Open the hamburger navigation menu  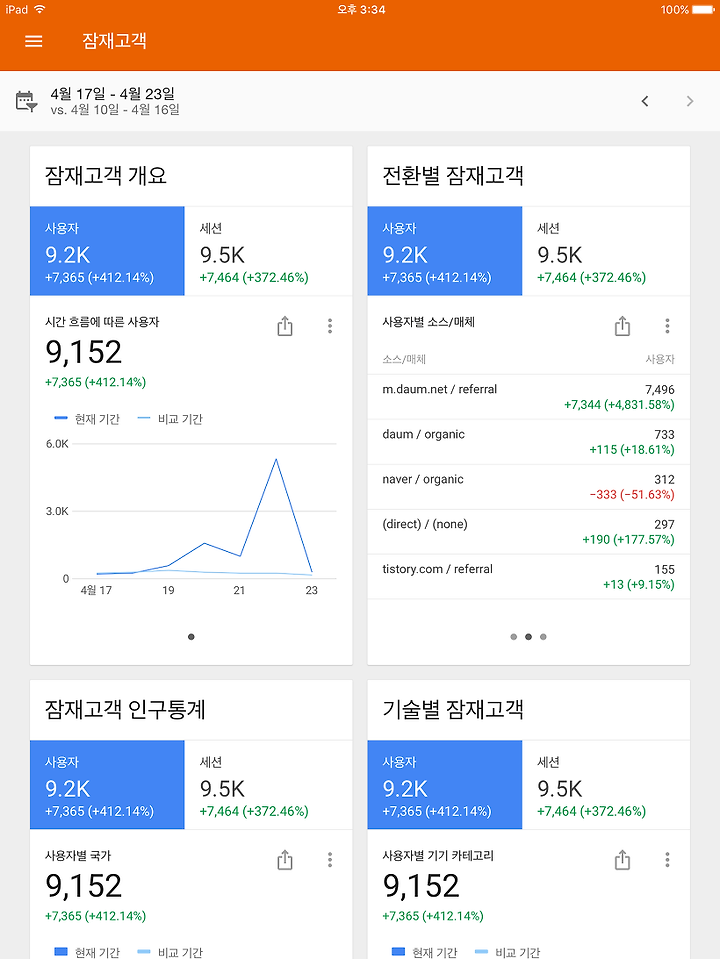point(34,41)
